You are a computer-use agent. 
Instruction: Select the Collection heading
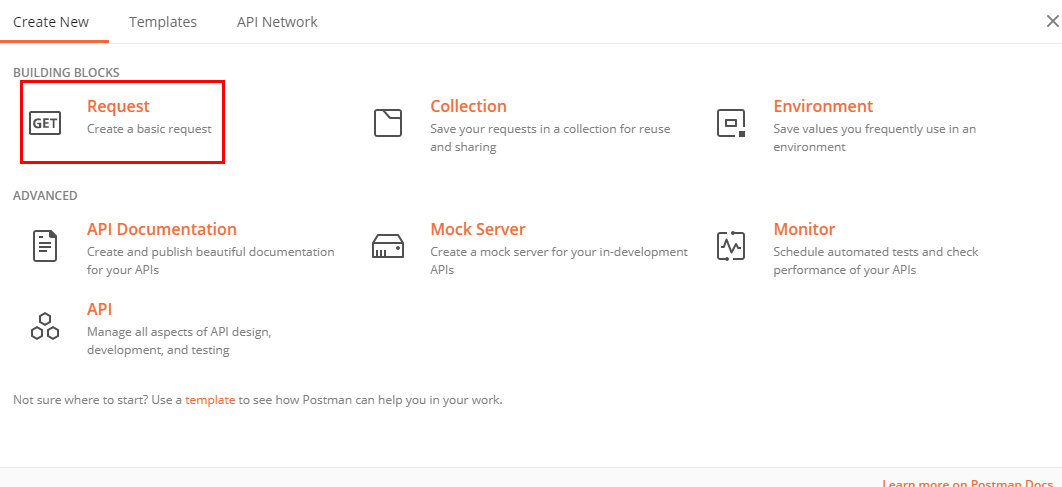(469, 106)
